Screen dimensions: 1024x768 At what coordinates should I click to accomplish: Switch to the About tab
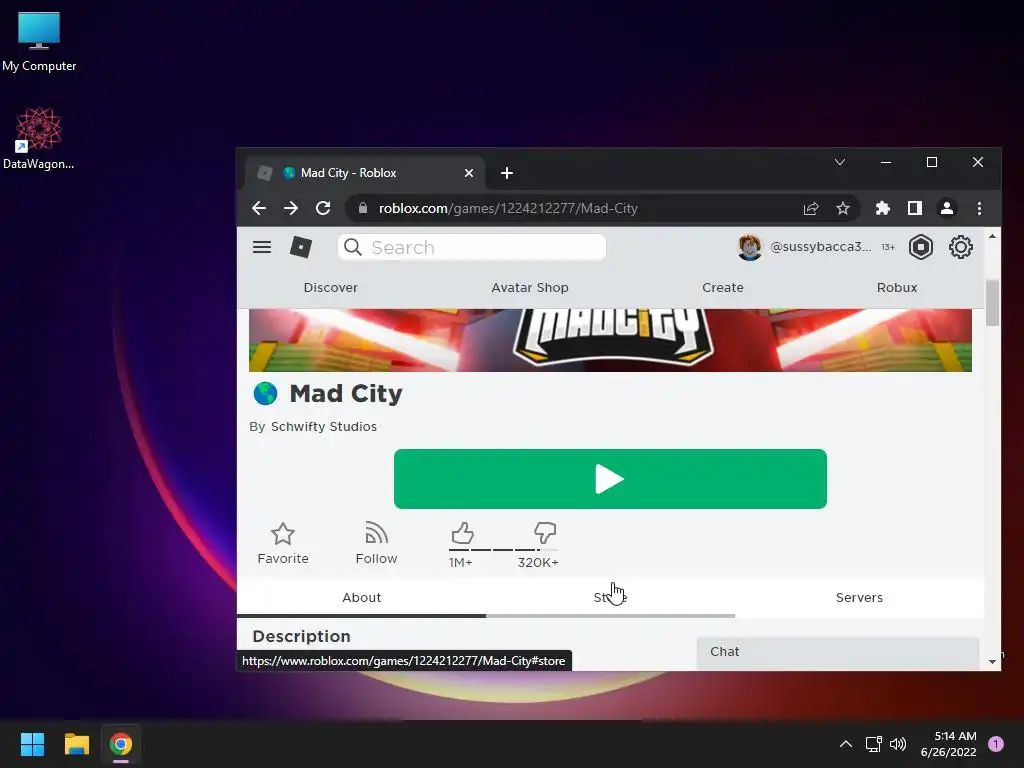(x=361, y=598)
